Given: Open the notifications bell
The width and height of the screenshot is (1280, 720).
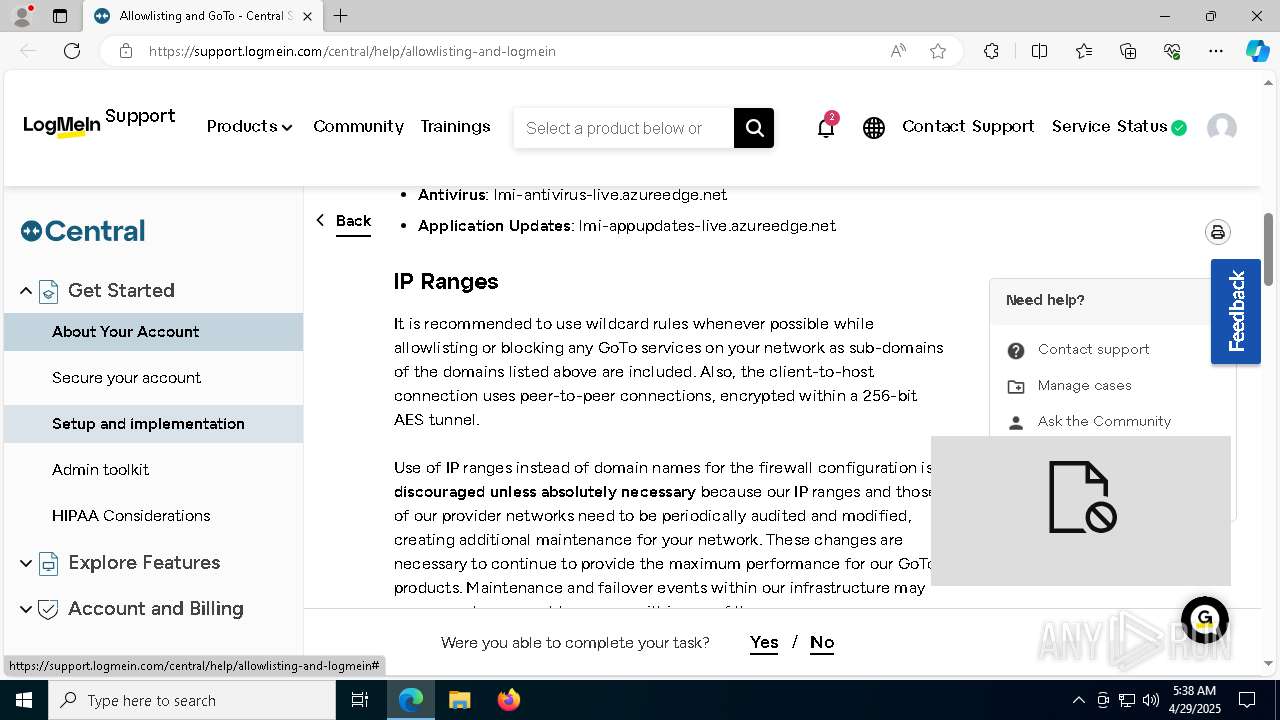Looking at the screenshot, I should click(x=826, y=126).
